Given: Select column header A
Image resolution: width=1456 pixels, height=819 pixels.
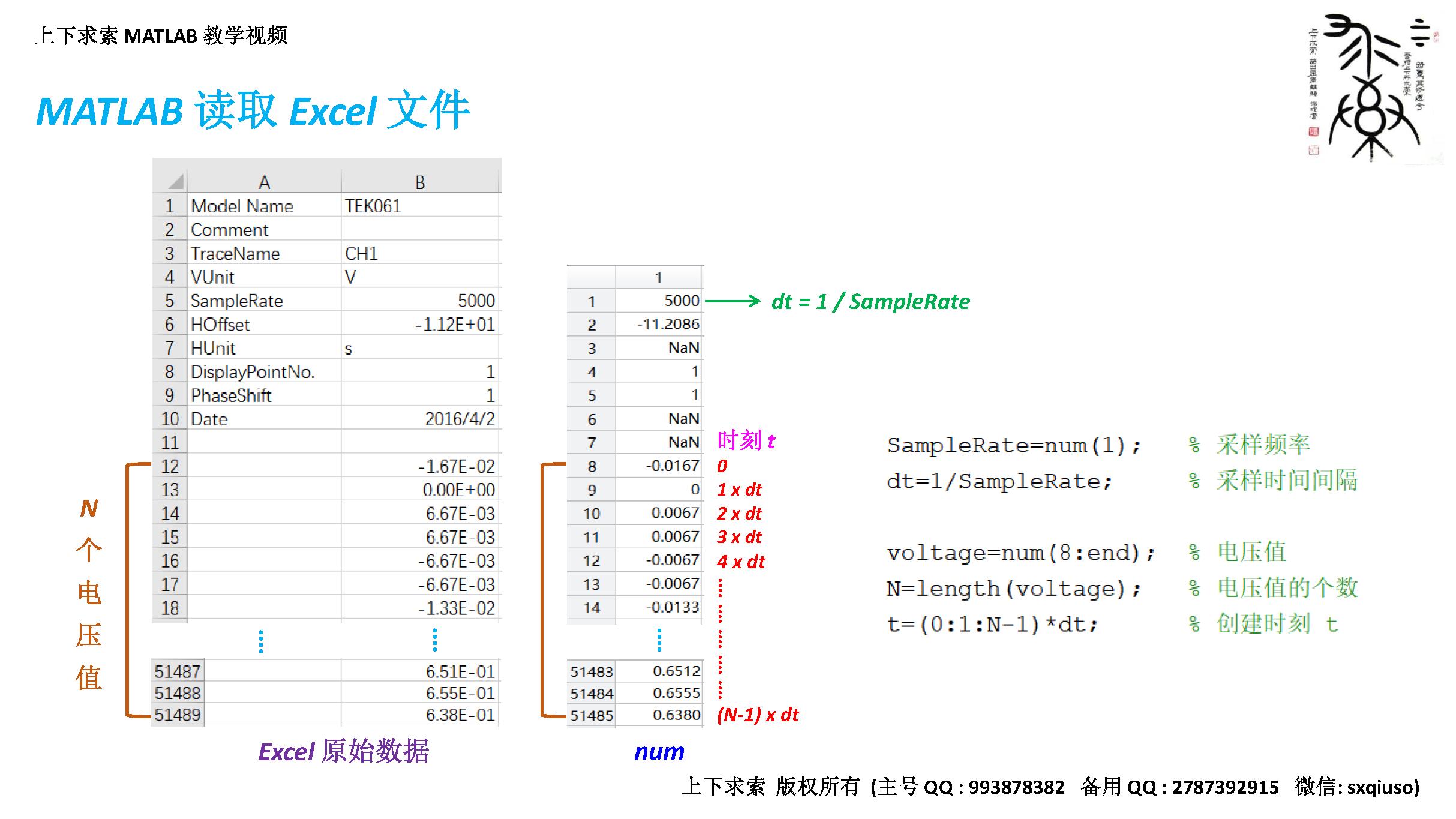Looking at the screenshot, I should point(266,180).
